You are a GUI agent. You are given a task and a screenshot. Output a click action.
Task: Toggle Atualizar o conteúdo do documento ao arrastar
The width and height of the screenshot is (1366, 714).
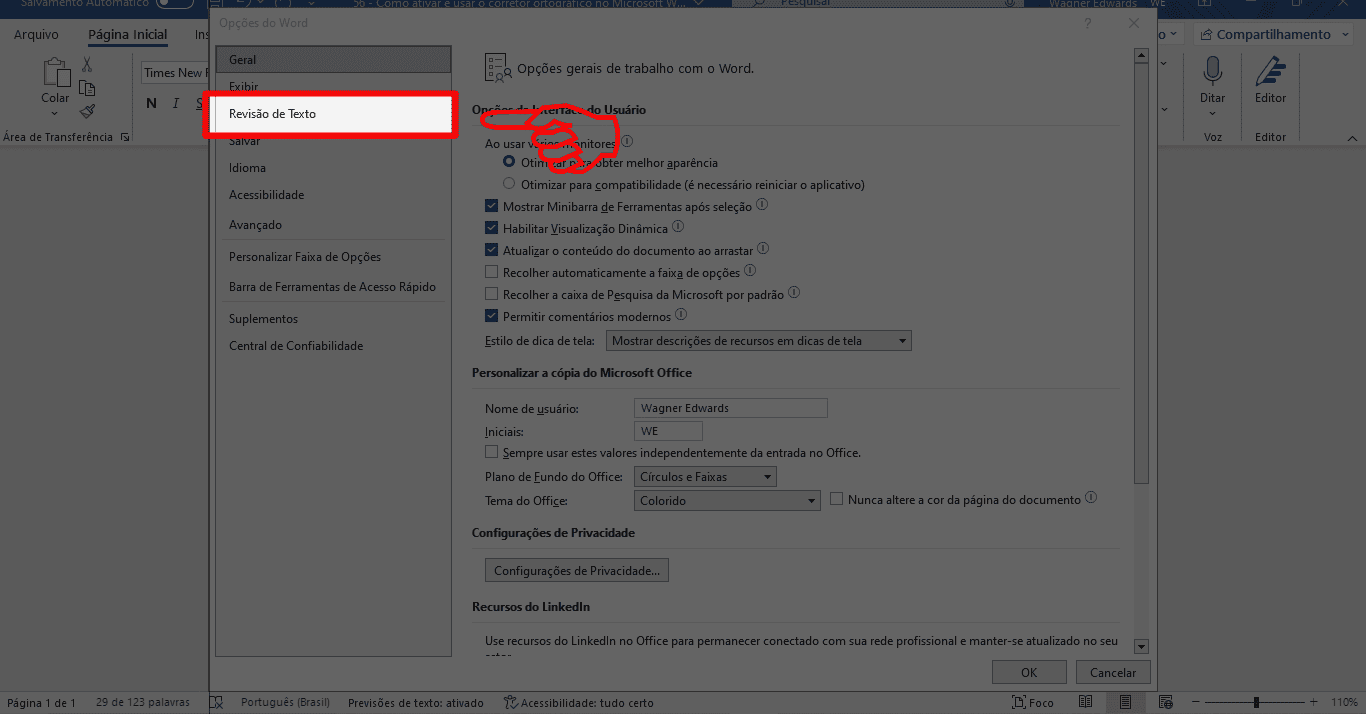(491, 250)
